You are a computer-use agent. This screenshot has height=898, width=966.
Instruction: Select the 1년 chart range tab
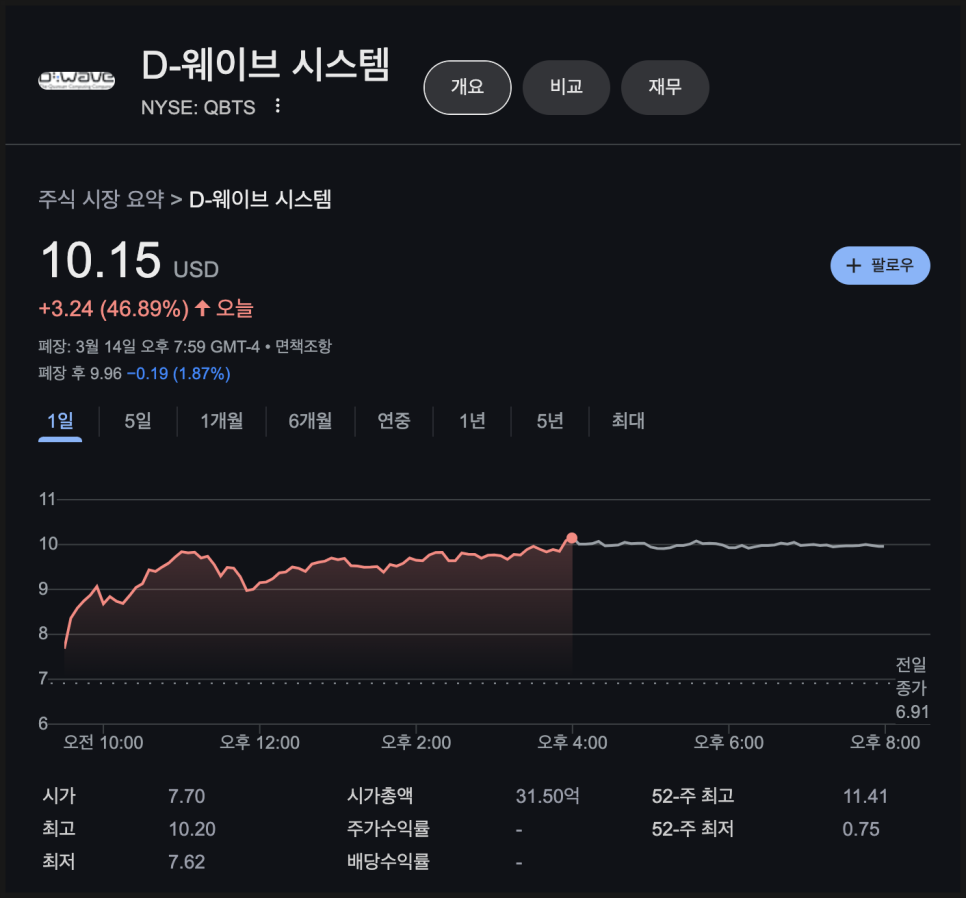(x=472, y=421)
